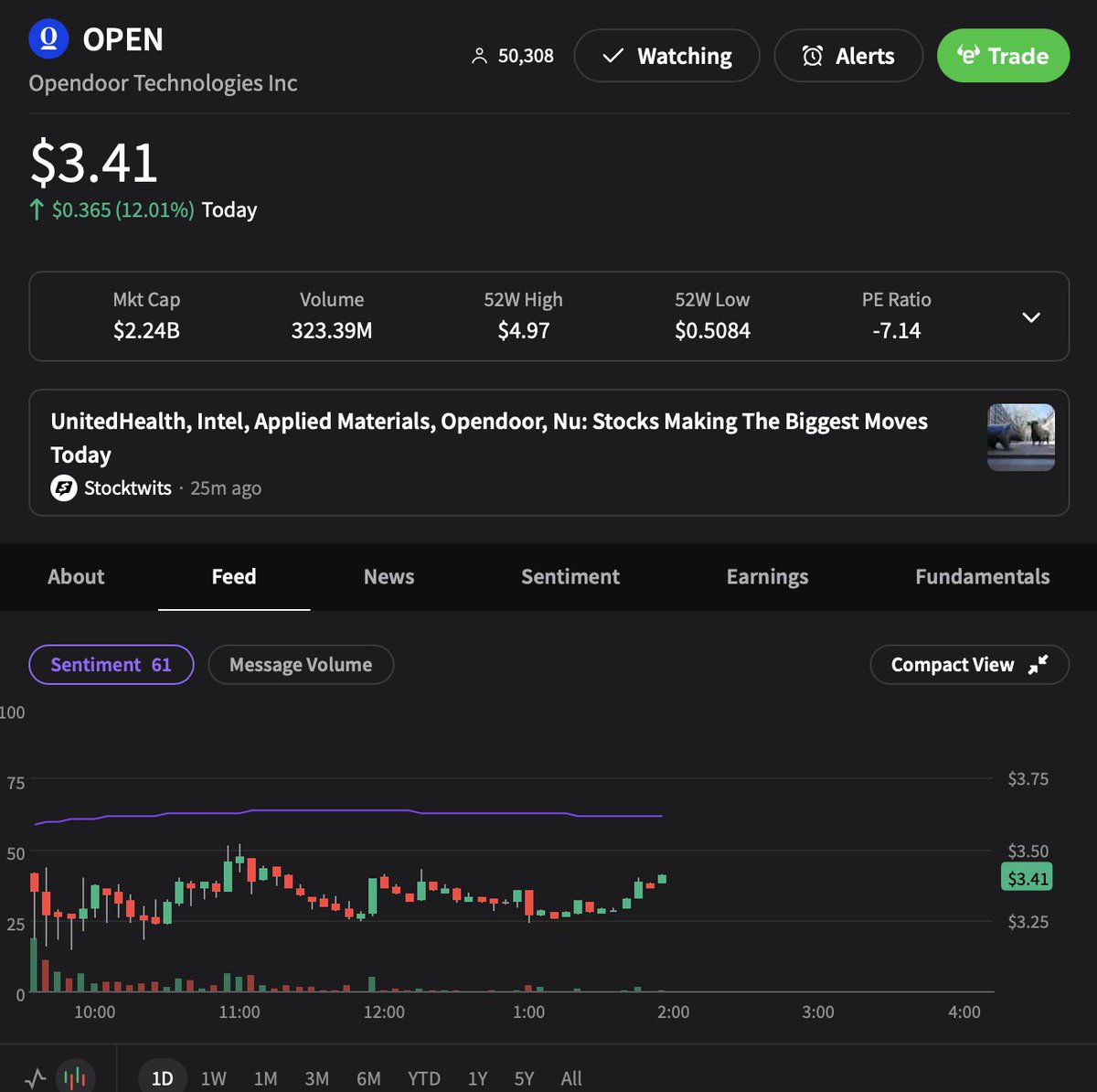
Task: Switch chart to 5Y range
Action: 524,1078
